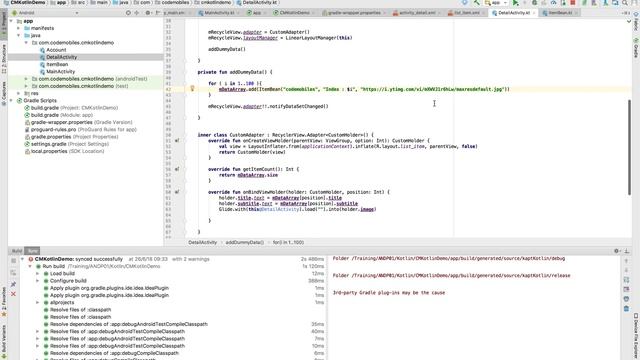This screenshot has width=640, height=360.
Task: Click the red Stop button in toolbar
Action: 573,2
